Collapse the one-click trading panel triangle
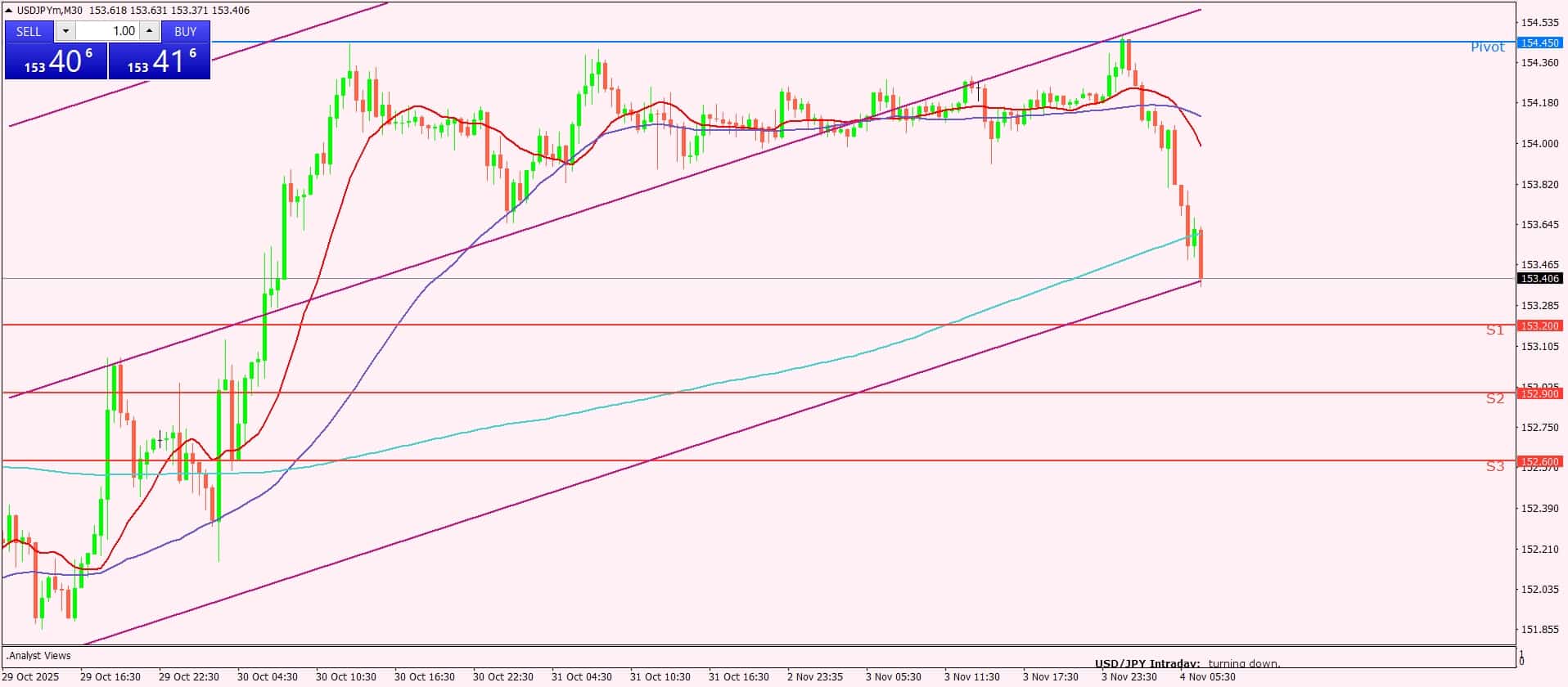Screen dimensions: 1568x687 [9, 10]
